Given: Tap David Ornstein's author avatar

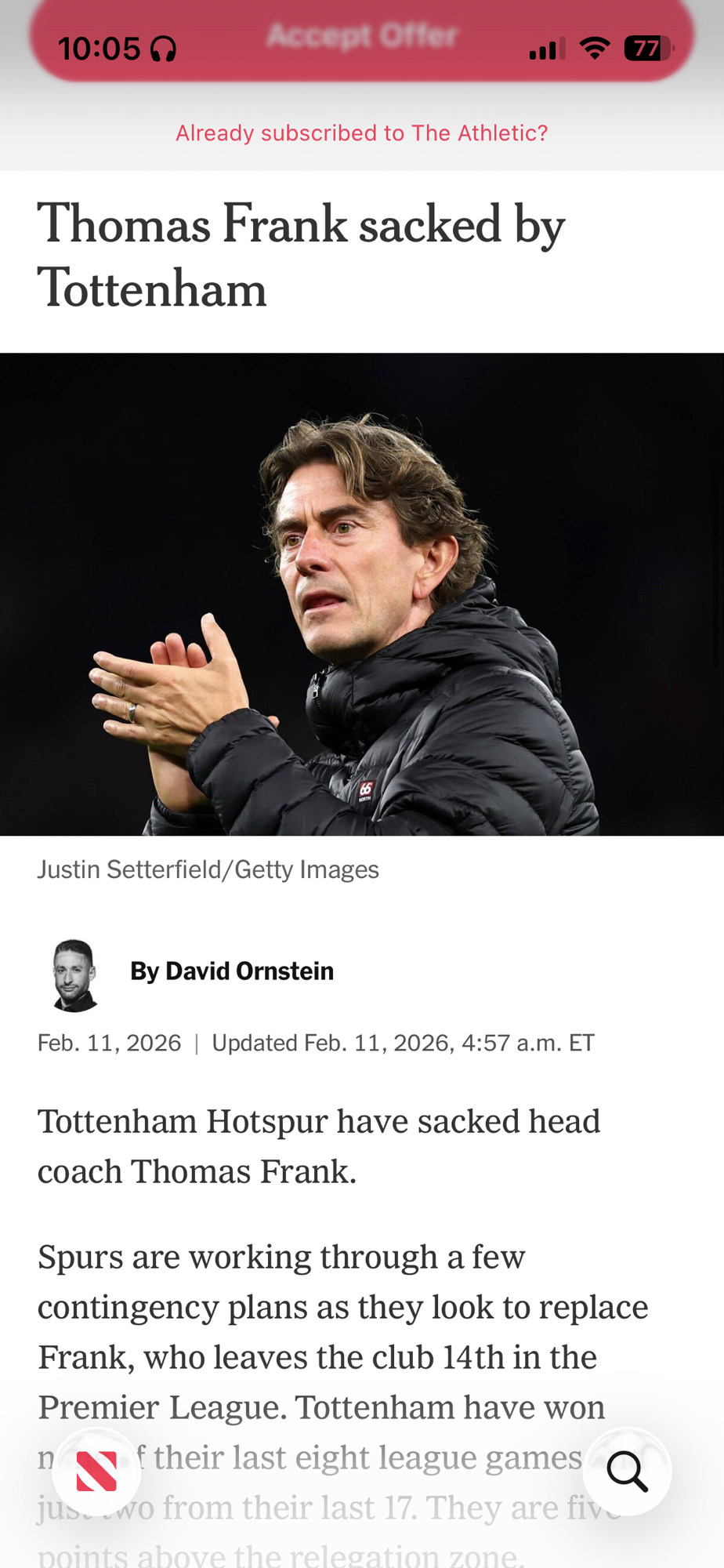Looking at the screenshot, I should coord(74,975).
